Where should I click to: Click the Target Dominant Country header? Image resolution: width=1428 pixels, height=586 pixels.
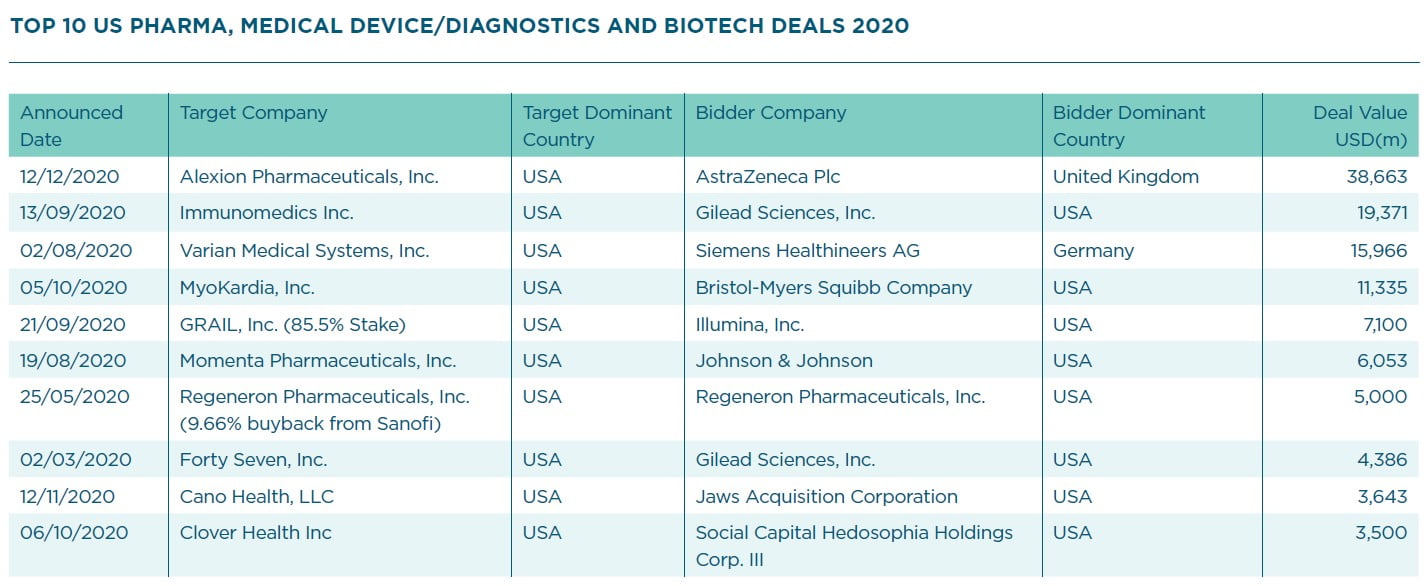(597, 126)
